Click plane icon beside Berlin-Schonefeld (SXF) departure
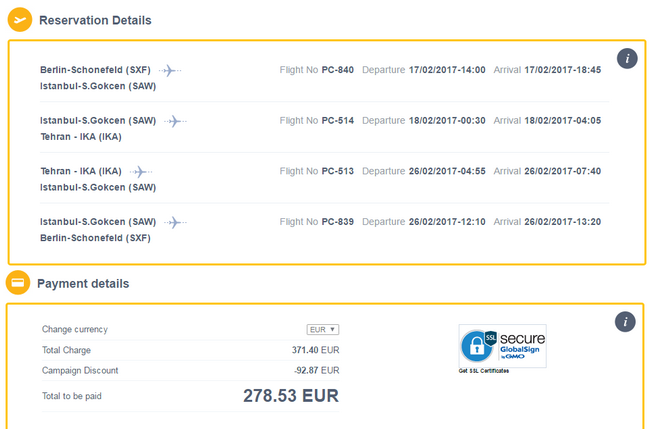 pyautogui.click(x=170, y=70)
